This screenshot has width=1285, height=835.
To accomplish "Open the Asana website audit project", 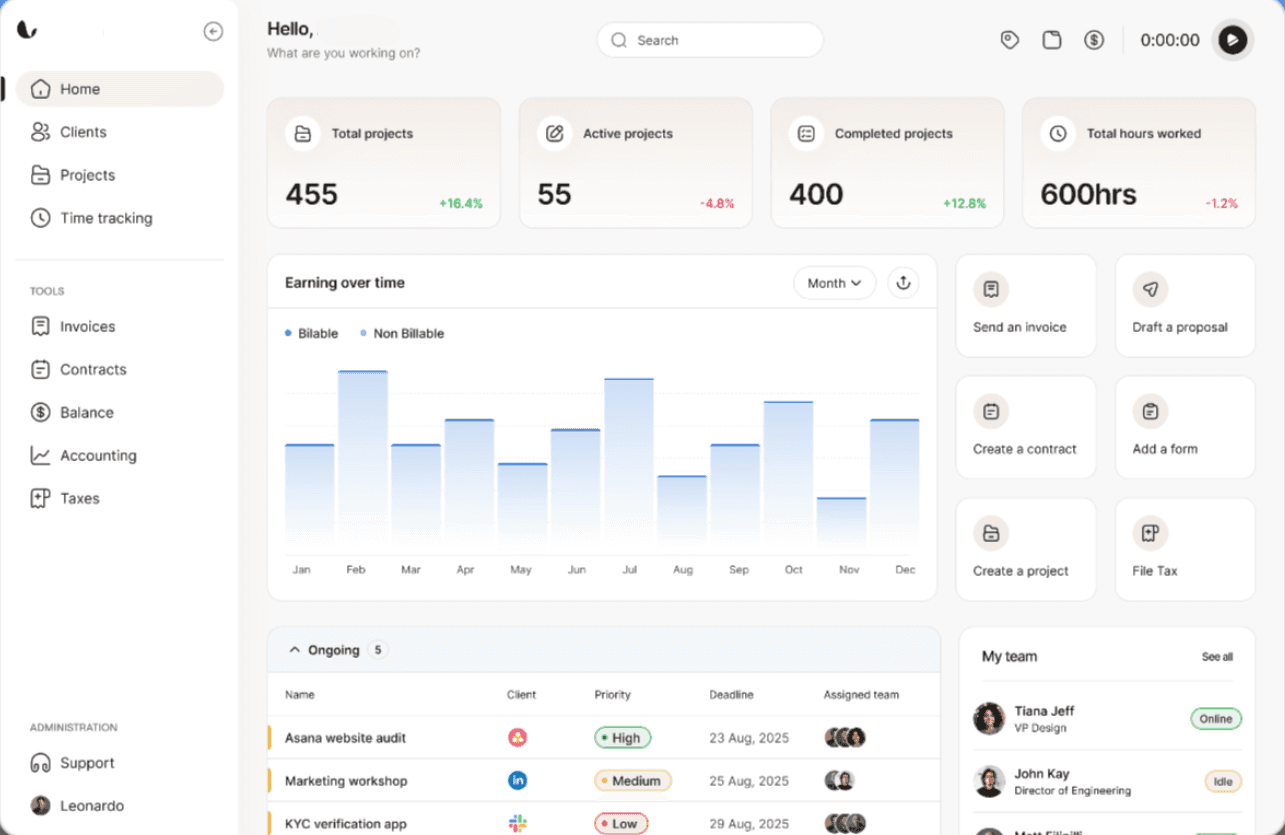I will click(345, 738).
